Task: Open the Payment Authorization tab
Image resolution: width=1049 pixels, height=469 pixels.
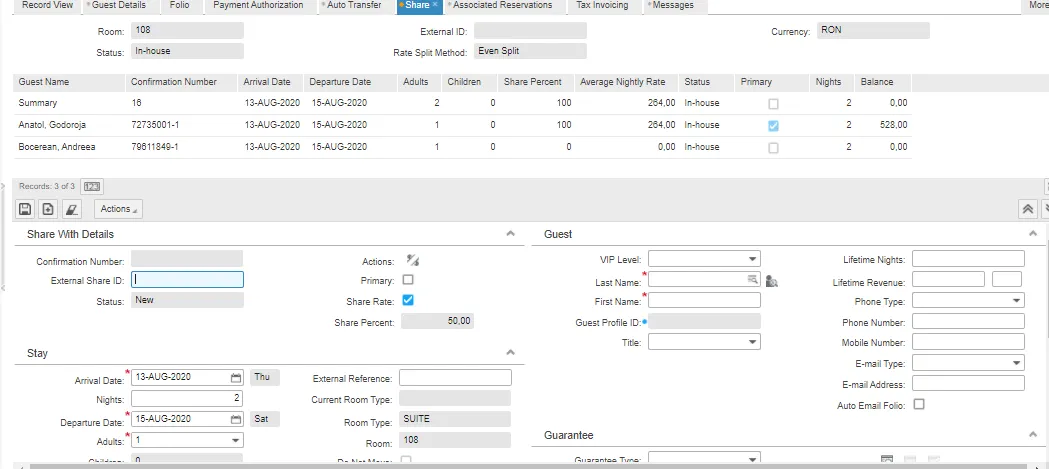Action: (258, 5)
